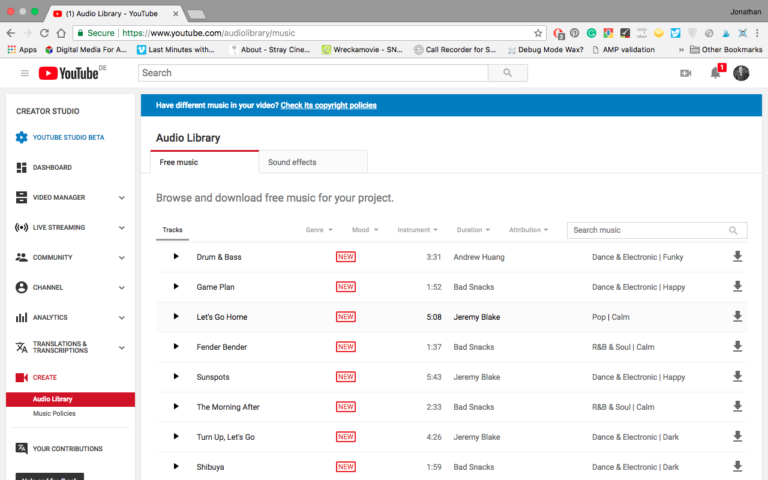This screenshot has height=480, width=768.
Task: Play The Morning After track
Action: point(176,406)
